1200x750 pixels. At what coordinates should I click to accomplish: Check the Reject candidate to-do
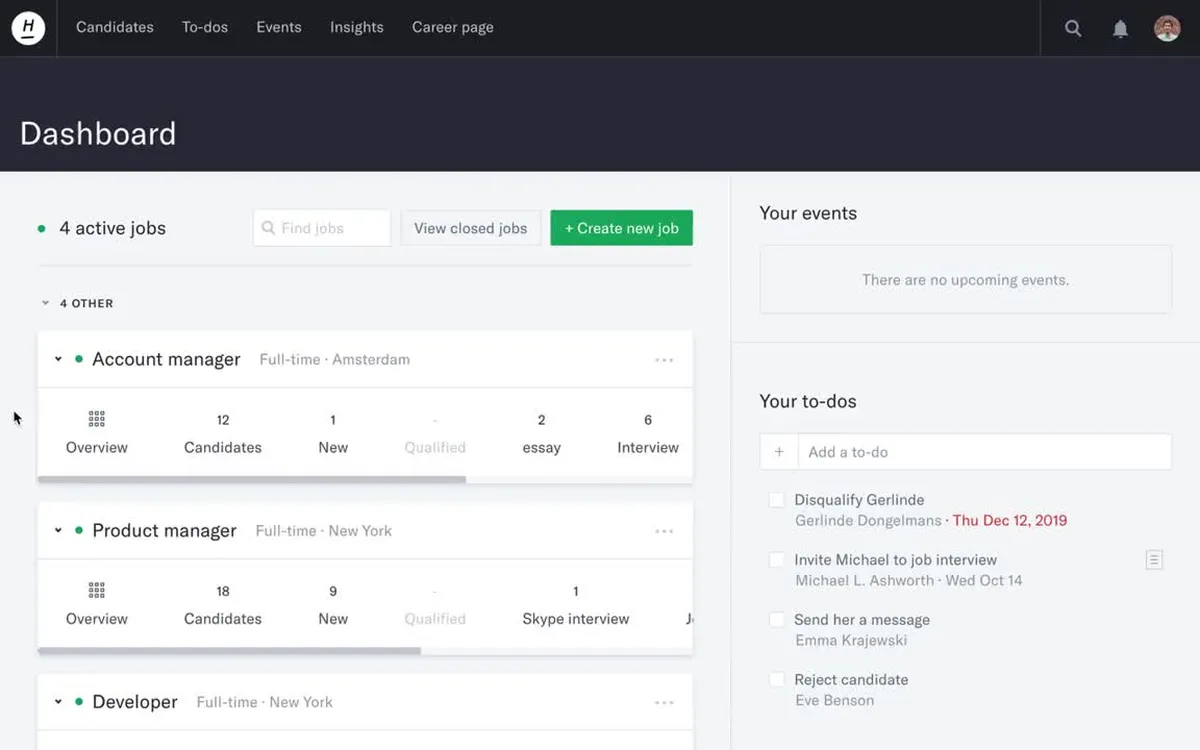[776, 680]
